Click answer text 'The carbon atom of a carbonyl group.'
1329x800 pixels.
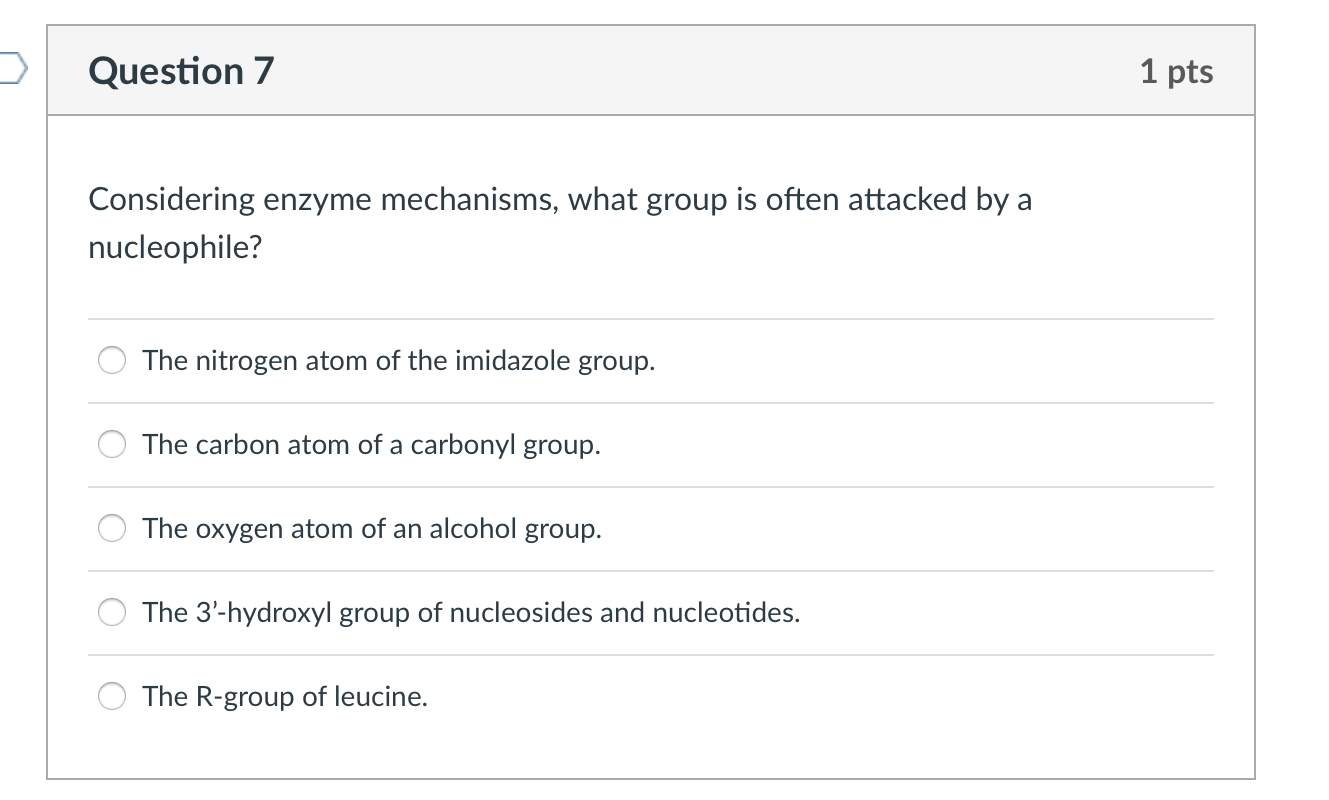coord(371,444)
